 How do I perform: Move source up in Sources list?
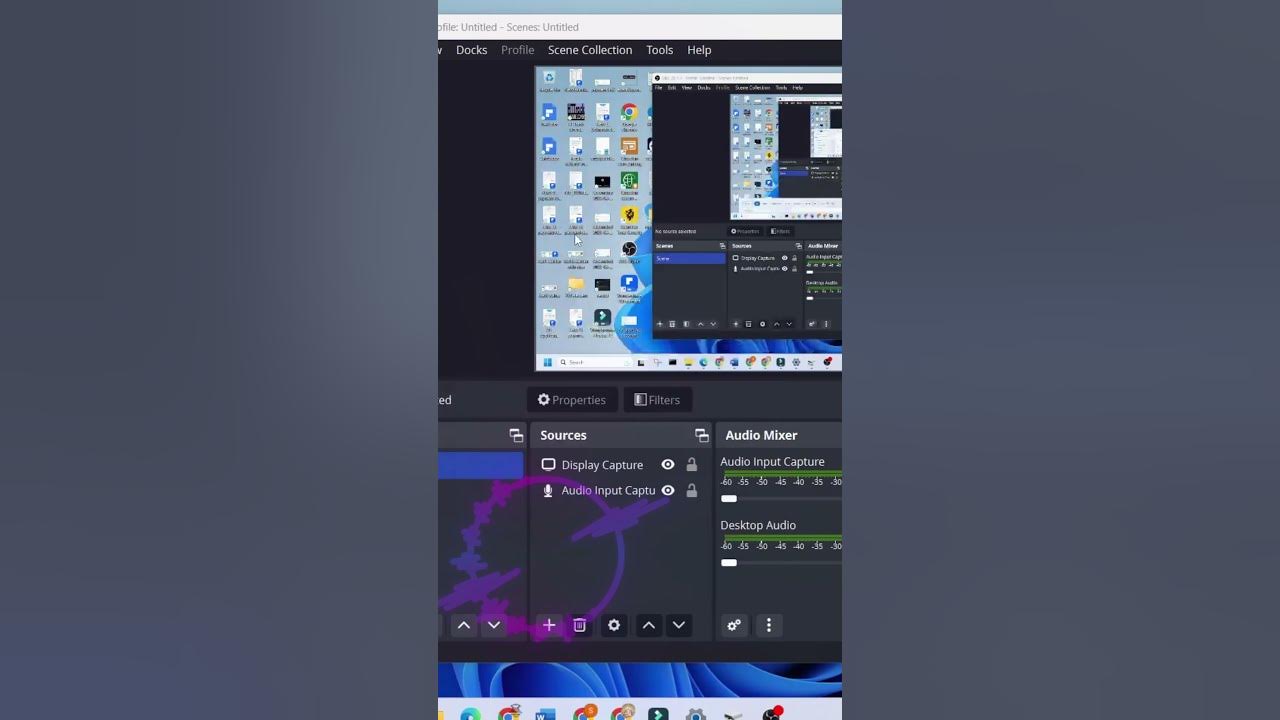click(649, 625)
